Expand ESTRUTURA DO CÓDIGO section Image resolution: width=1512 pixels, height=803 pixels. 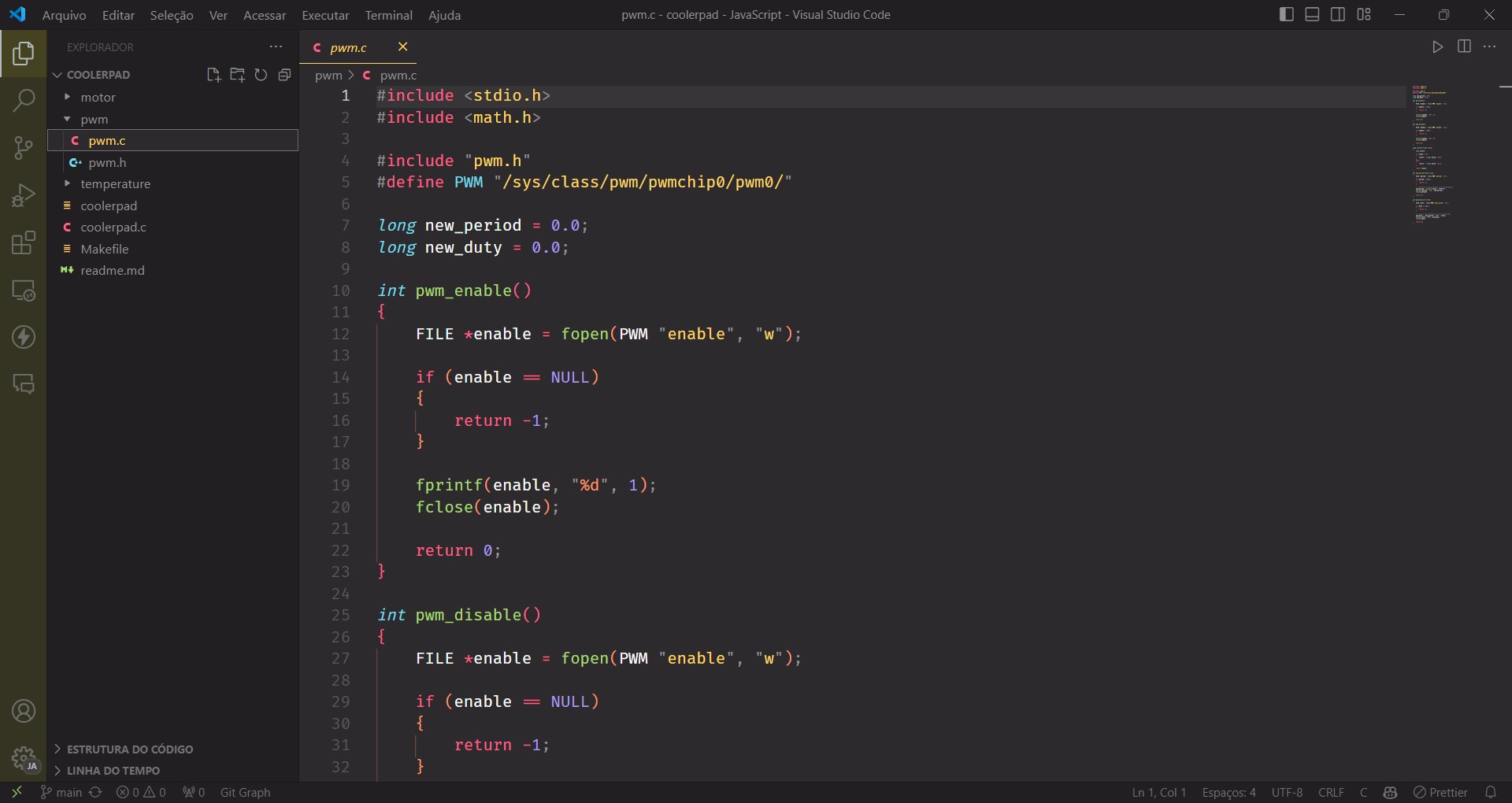(130, 749)
